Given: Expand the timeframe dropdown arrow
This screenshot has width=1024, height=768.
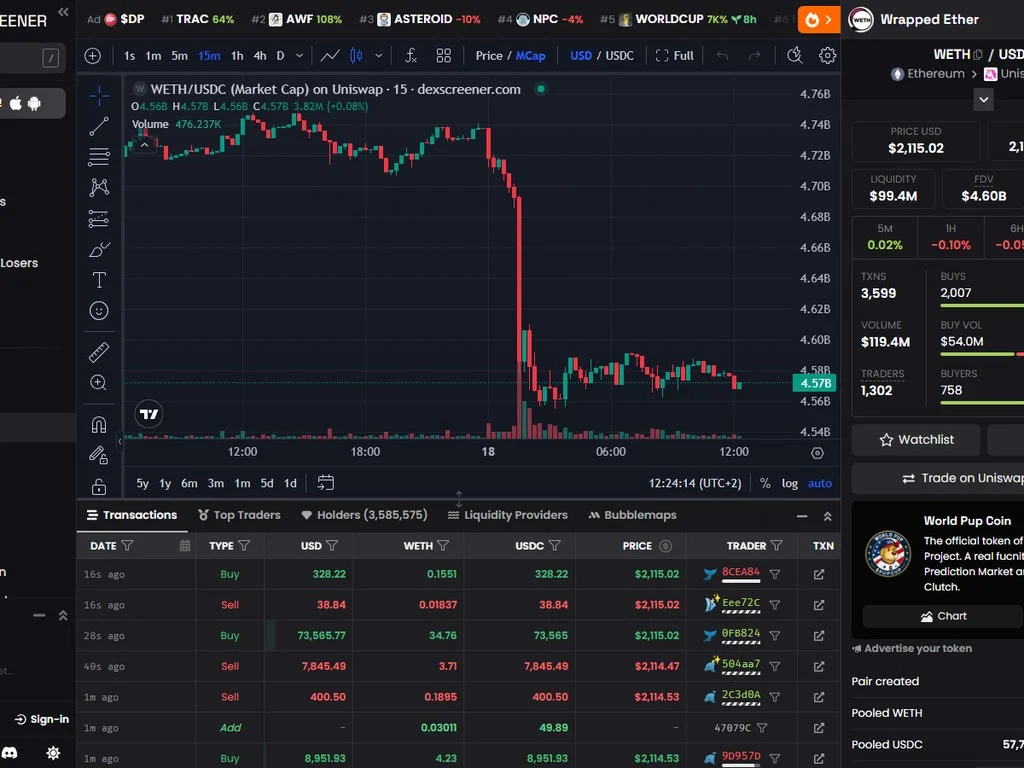Looking at the screenshot, I should [300, 56].
